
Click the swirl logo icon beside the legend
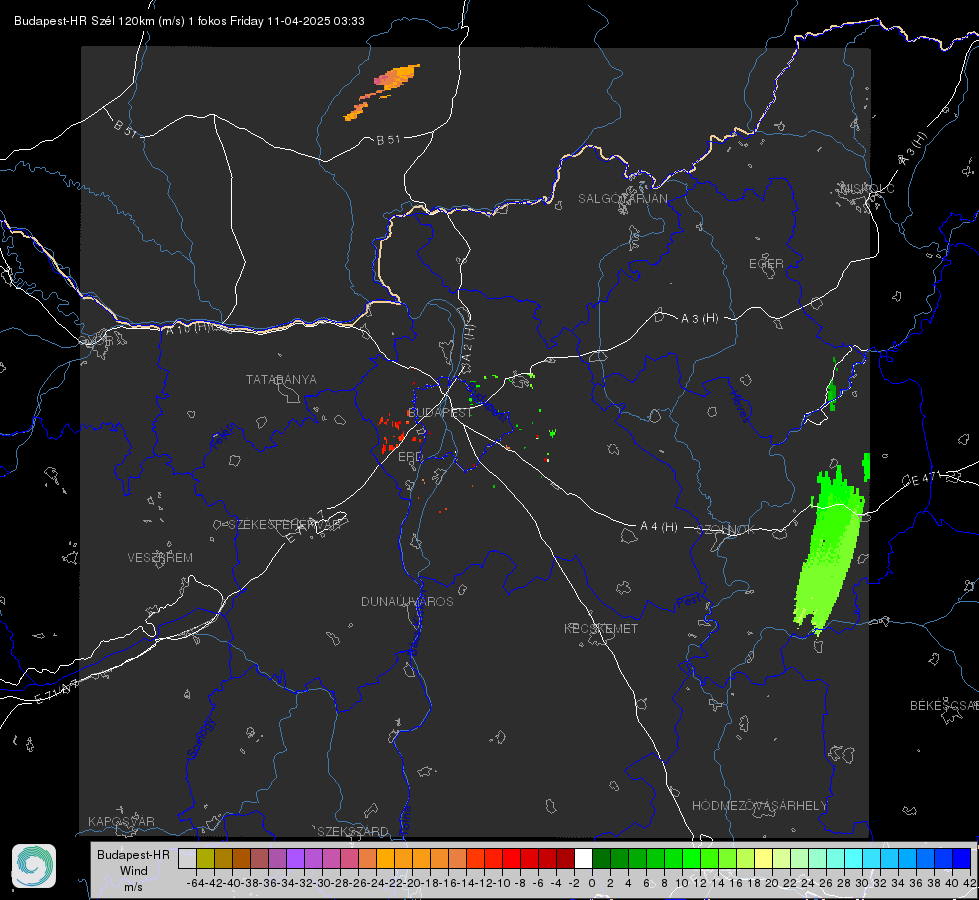tap(34, 866)
